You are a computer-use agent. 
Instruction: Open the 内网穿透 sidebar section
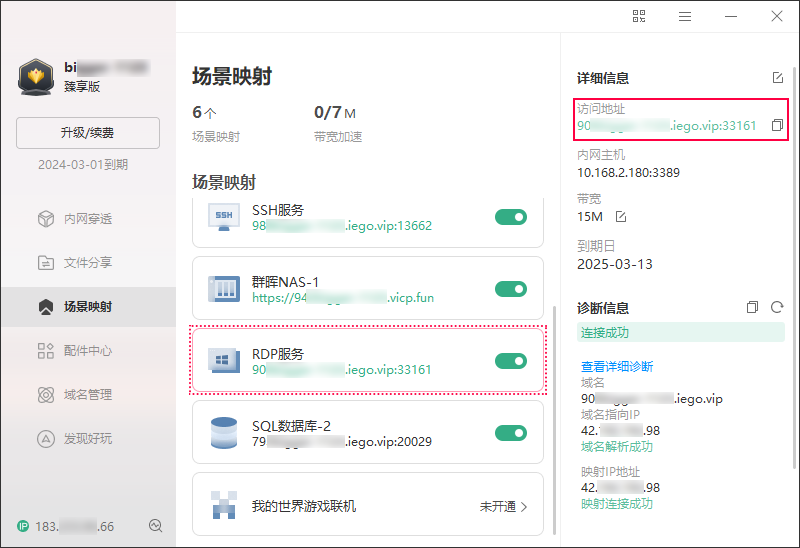point(88,219)
